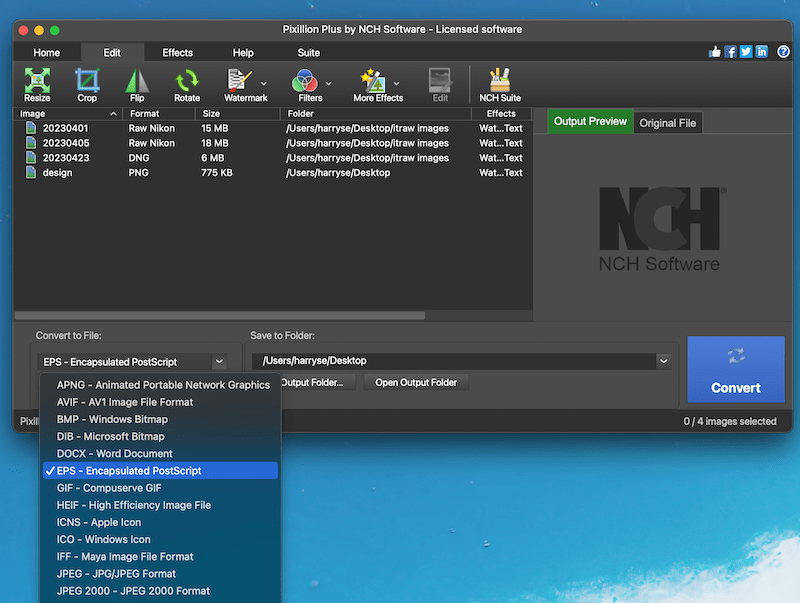Choose DOCX - Word Document format

pyautogui.click(x=160, y=454)
